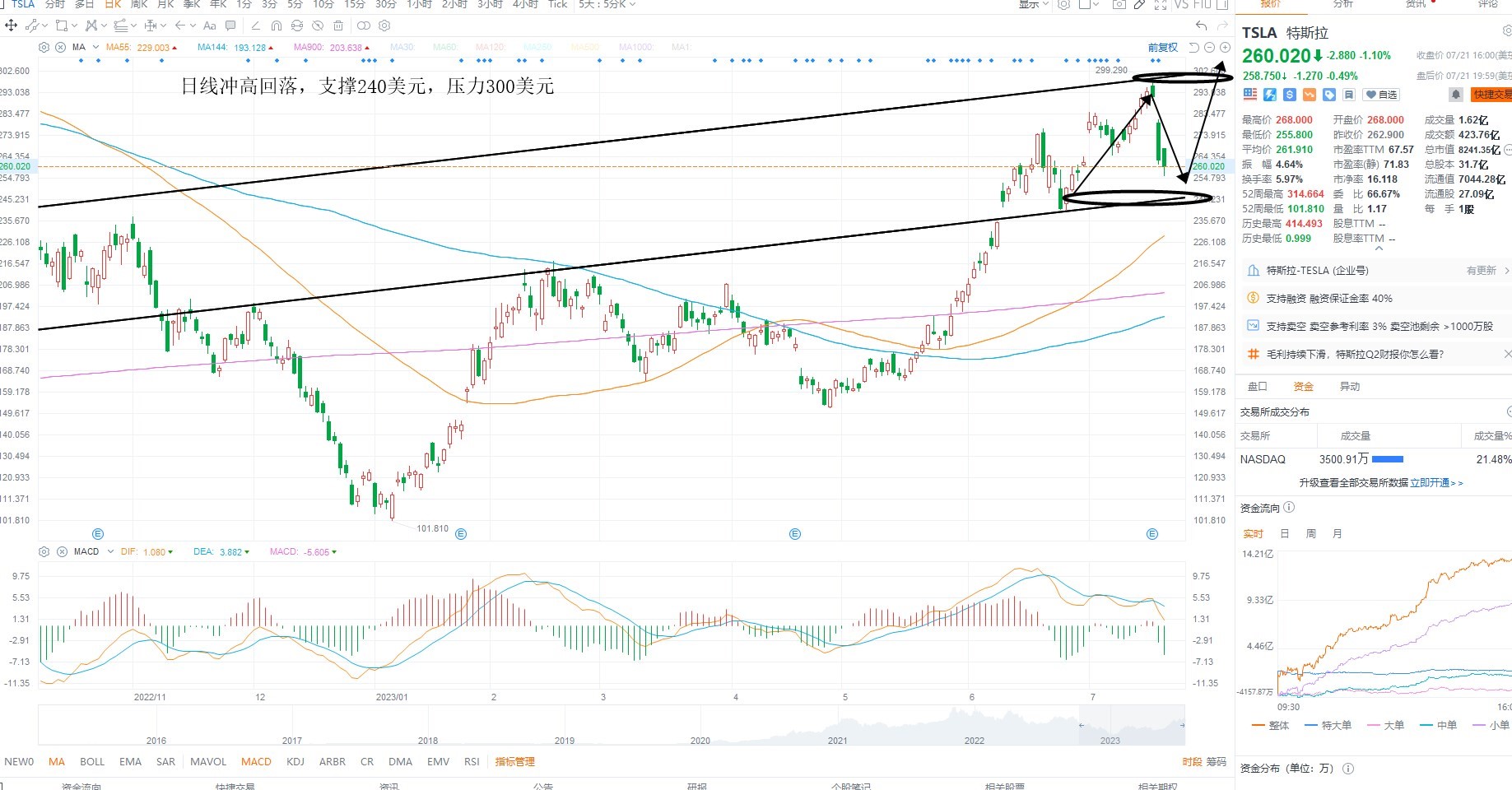Click the drawing sync loop icon
This screenshot has height=790, width=1512.
297,26
